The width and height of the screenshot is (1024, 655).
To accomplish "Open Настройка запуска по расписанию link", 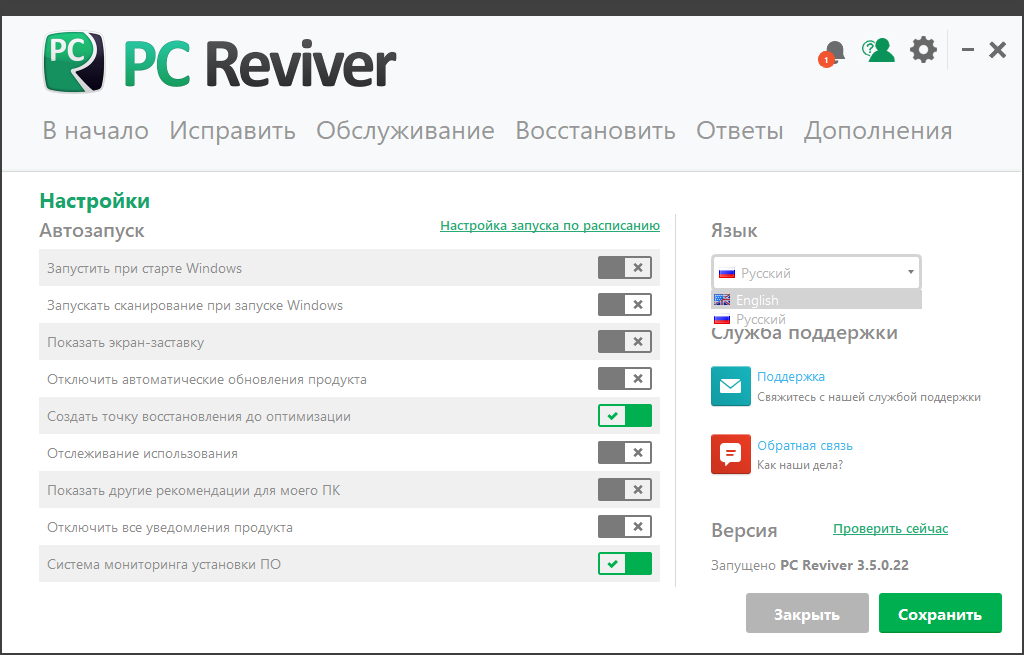I will pos(550,225).
